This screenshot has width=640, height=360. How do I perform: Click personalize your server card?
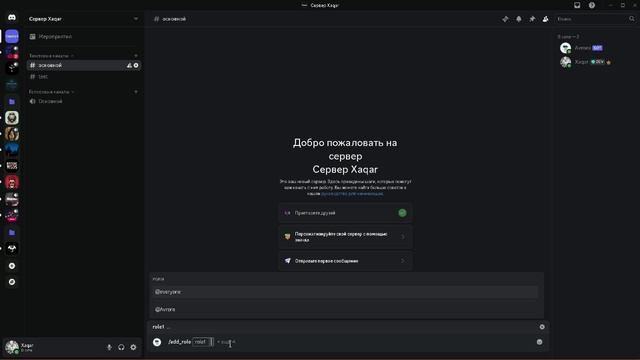point(345,237)
